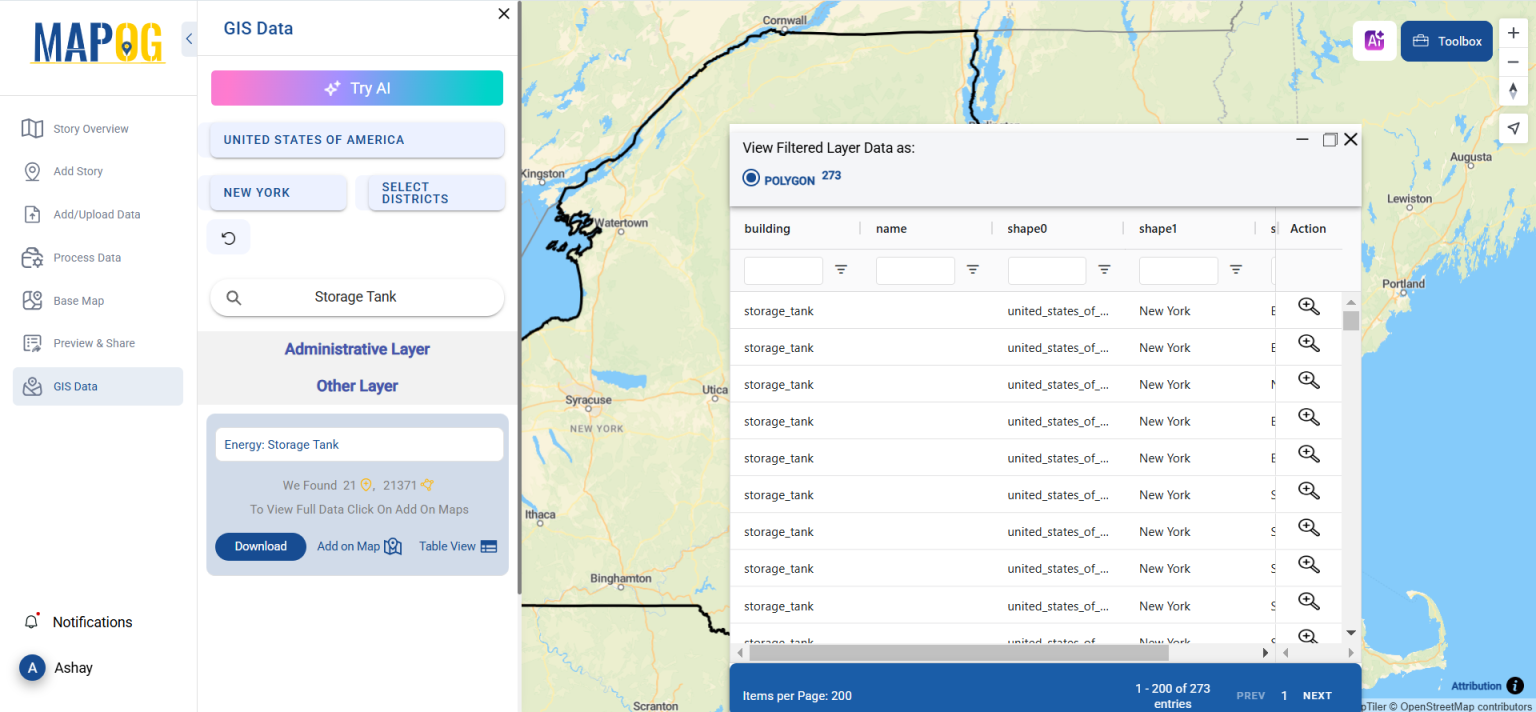Open the Toolbox

pyautogui.click(x=1446, y=41)
